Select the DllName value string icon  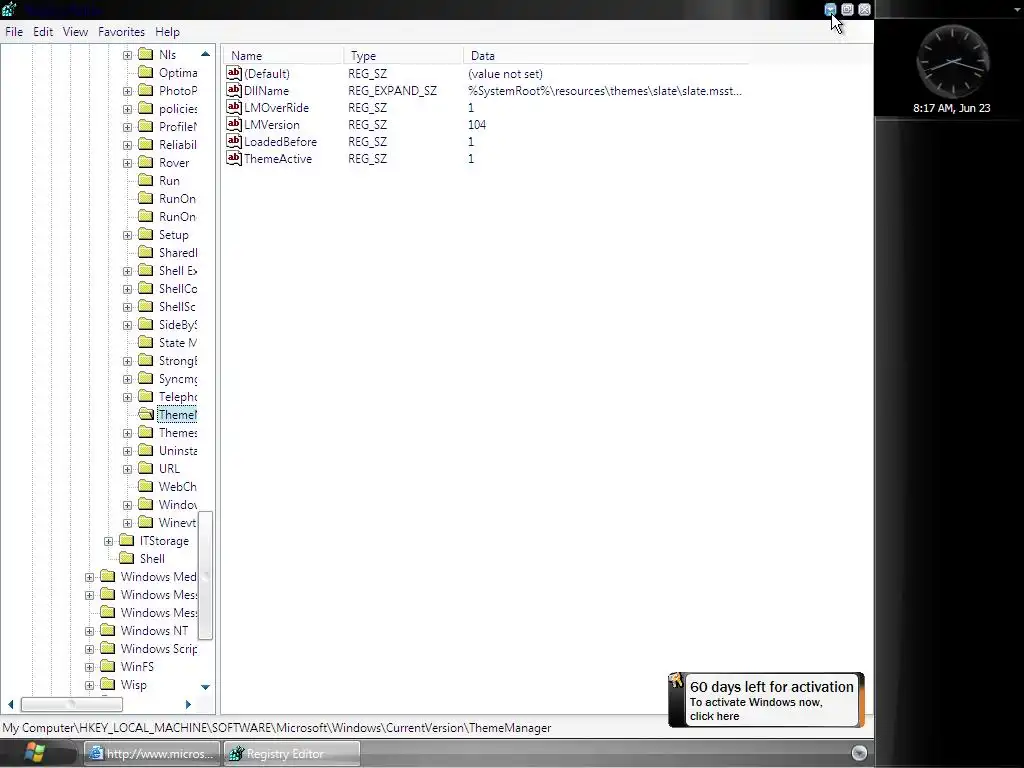coord(234,89)
